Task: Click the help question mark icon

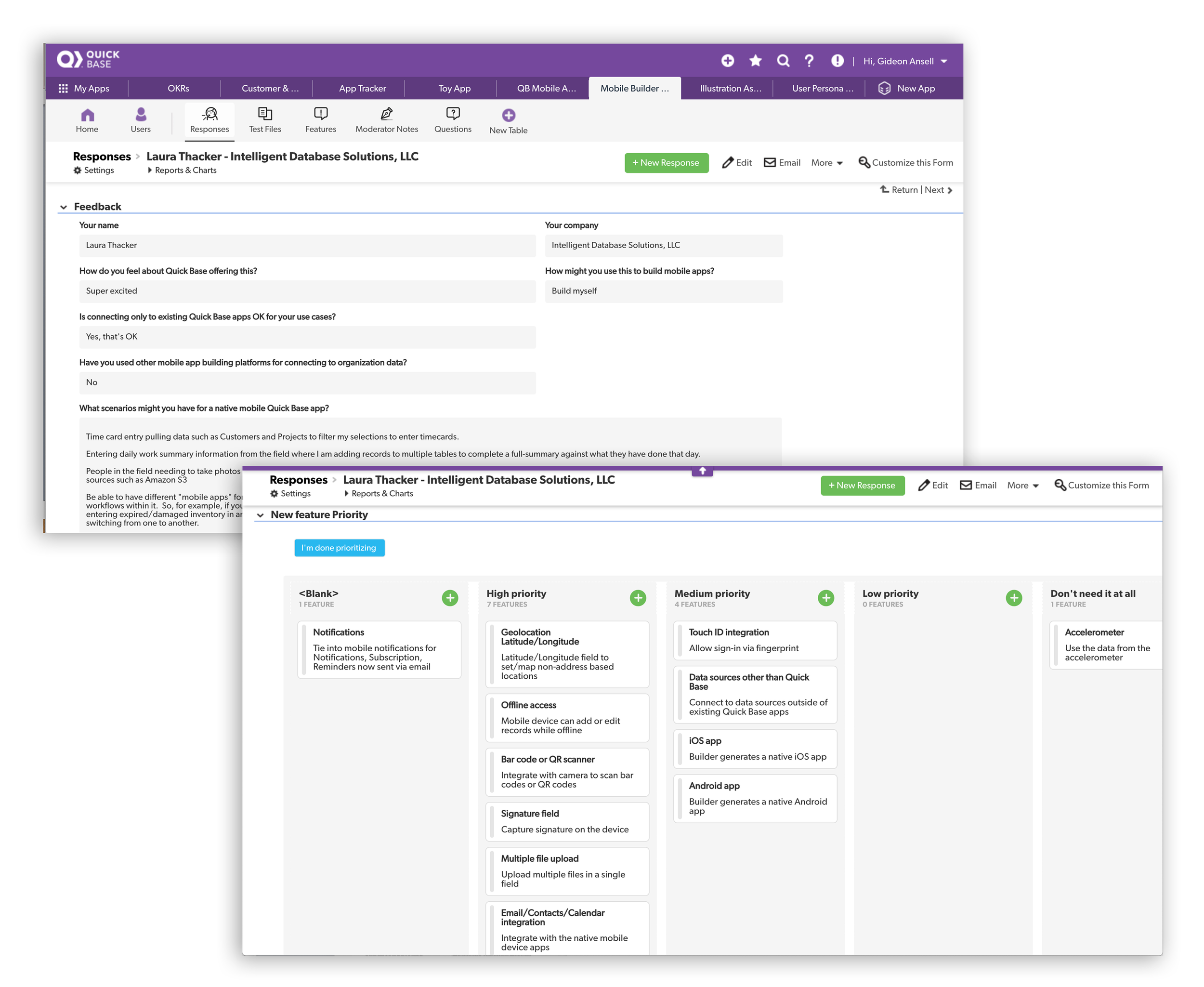Action: point(809,61)
